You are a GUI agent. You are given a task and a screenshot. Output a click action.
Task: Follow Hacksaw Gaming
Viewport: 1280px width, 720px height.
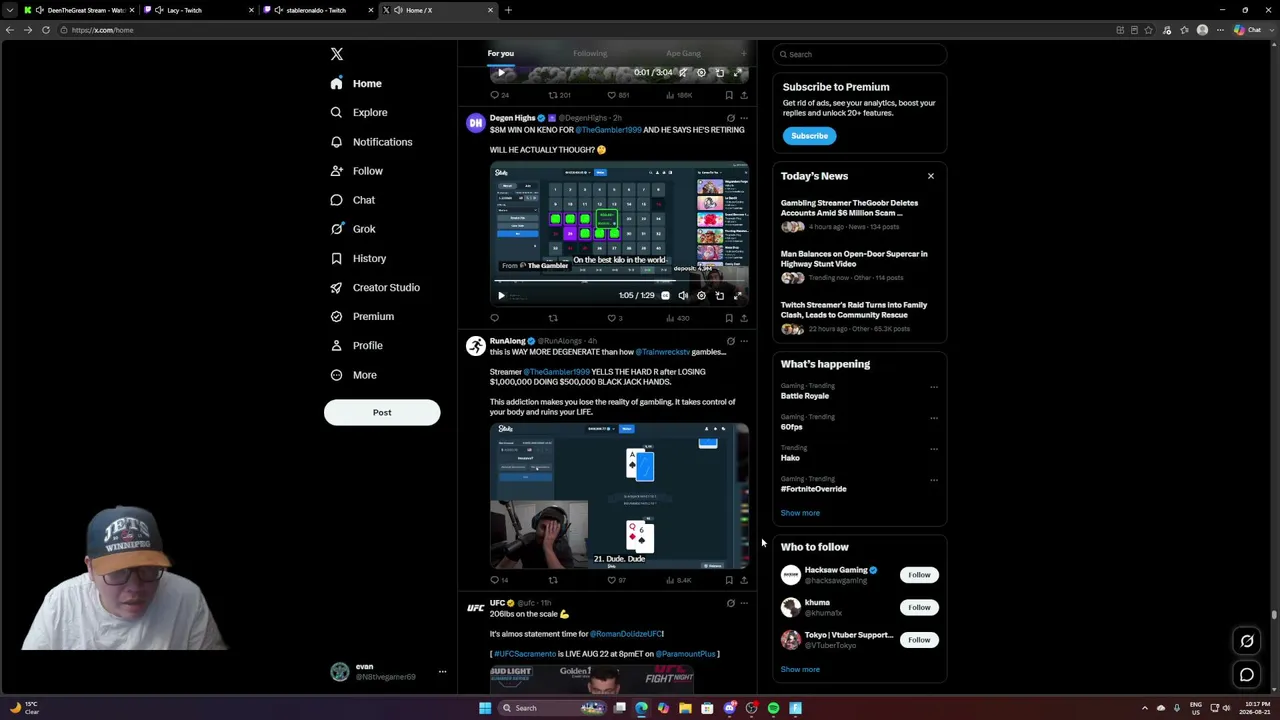[919, 575]
